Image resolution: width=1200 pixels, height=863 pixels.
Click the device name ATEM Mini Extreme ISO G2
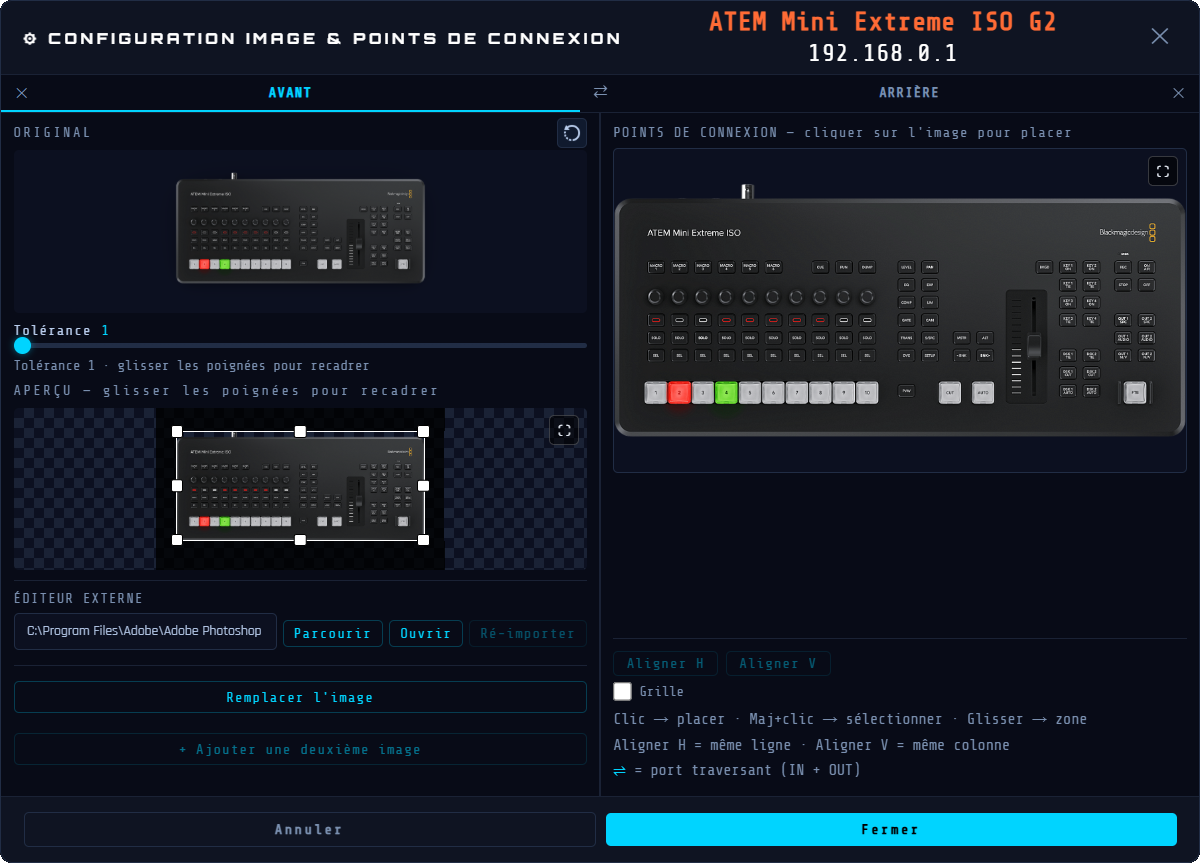pos(883,21)
